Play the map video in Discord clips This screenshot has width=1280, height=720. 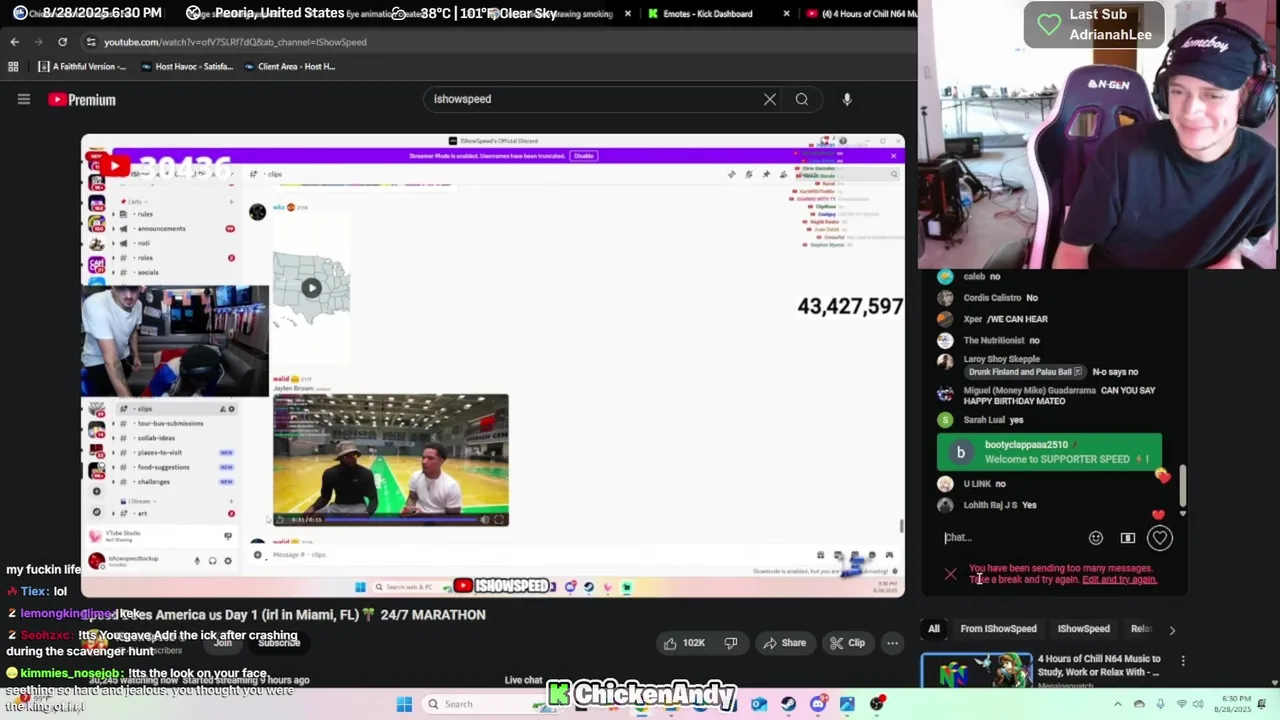coord(311,288)
